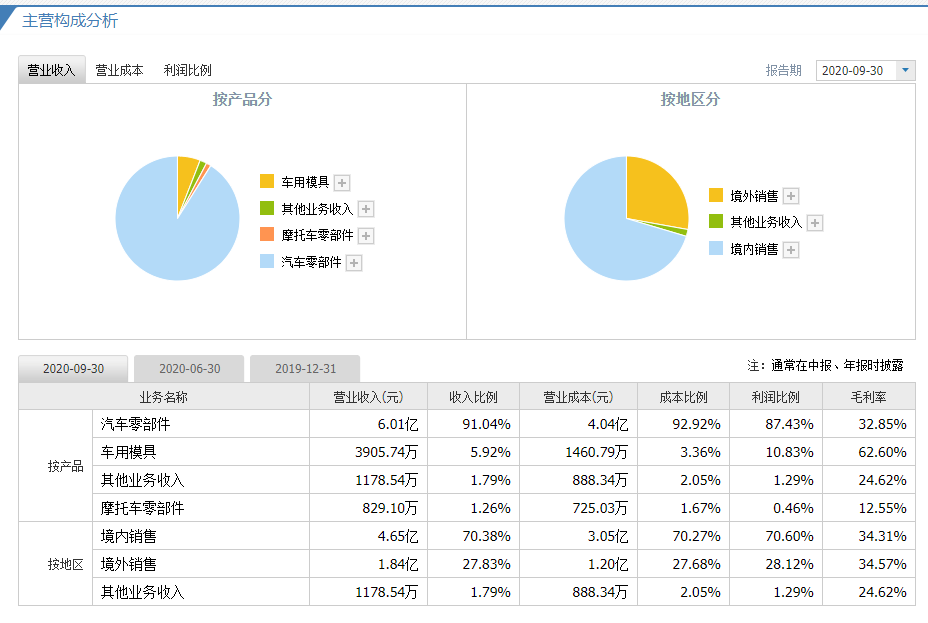Click the blue 境内销售 legend swatch

click(x=716, y=249)
